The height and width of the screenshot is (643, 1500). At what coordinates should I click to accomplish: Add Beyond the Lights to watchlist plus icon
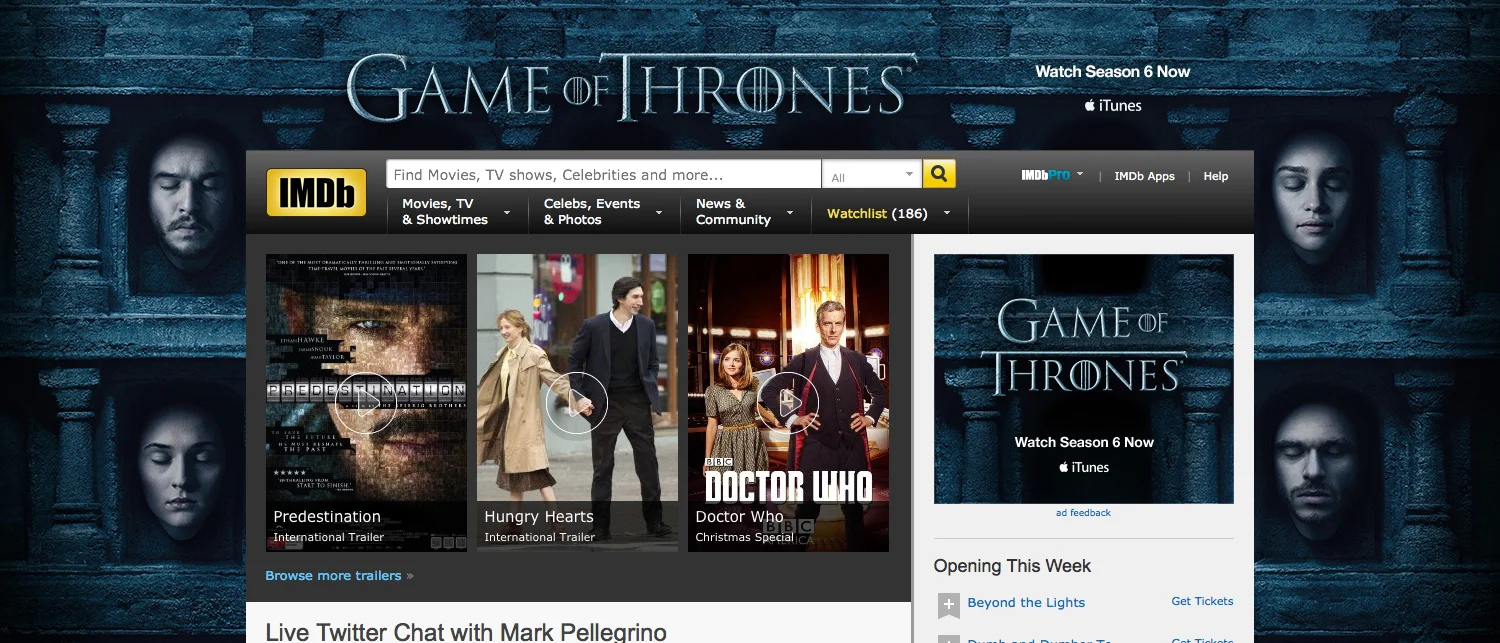tap(949, 604)
